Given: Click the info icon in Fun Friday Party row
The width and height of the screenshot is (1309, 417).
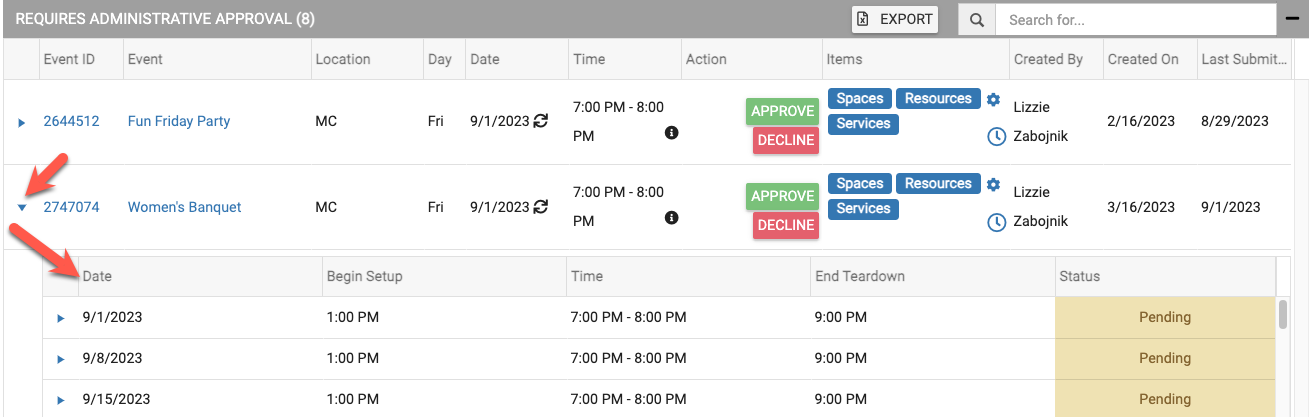Looking at the screenshot, I should pyautogui.click(x=672, y=133).
